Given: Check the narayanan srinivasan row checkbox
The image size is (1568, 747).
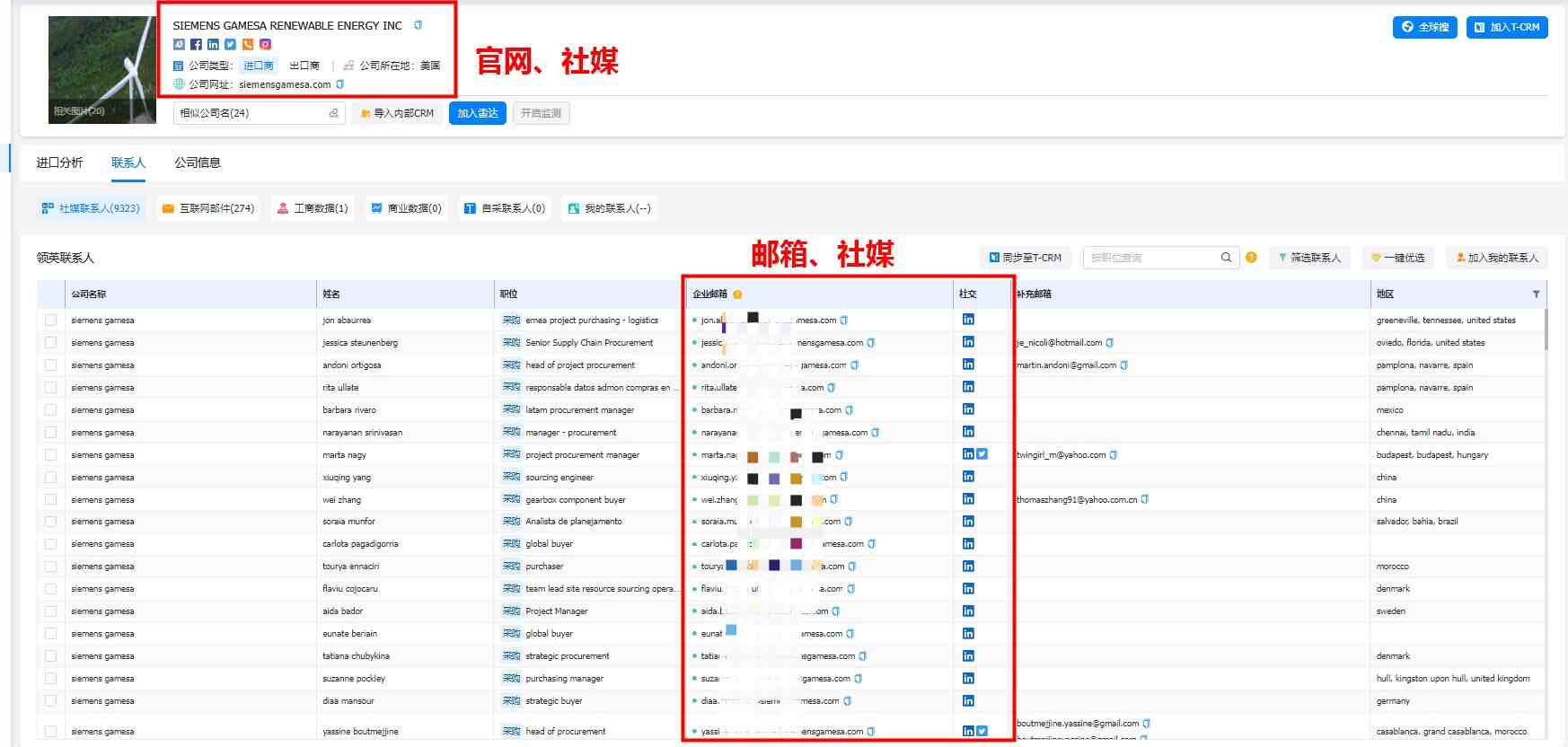Looking at the screenshot, I should 50,432.
